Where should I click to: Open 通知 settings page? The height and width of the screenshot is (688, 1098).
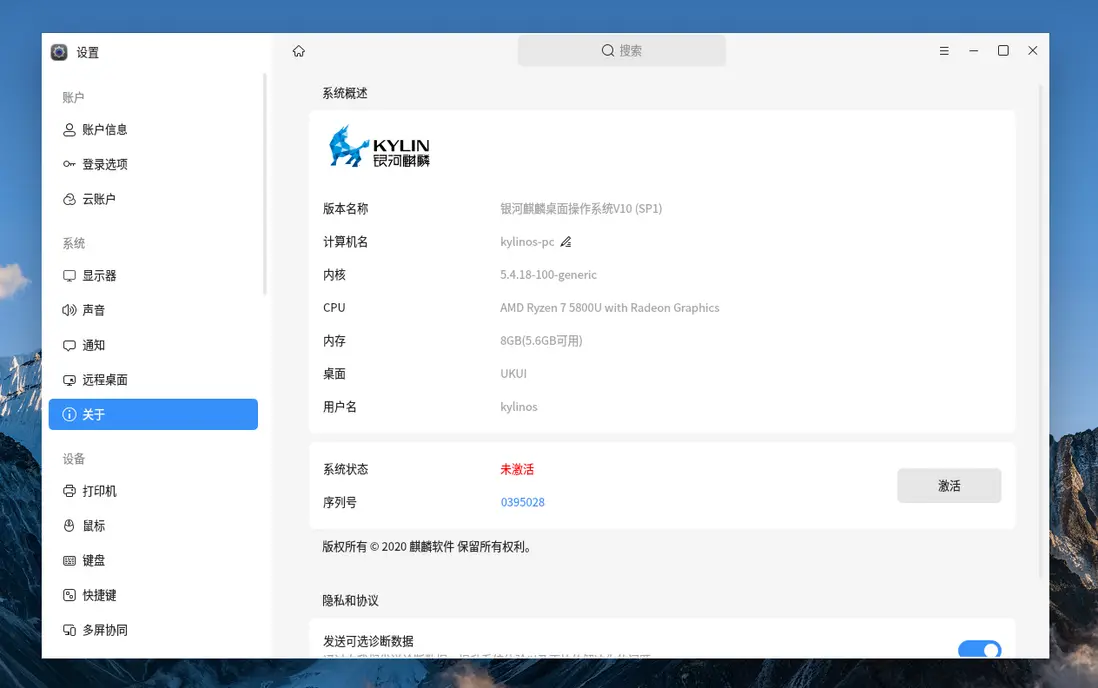153,345
